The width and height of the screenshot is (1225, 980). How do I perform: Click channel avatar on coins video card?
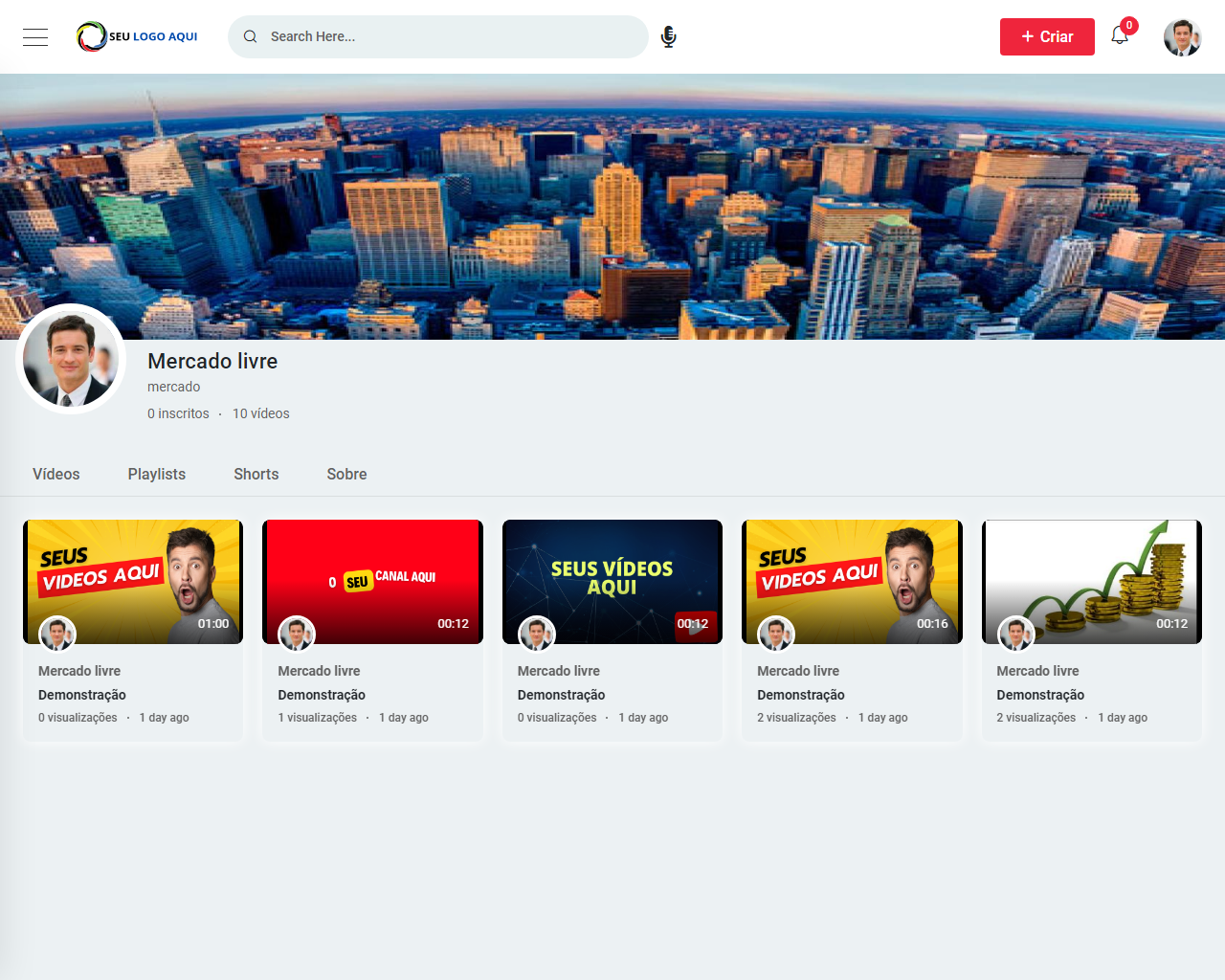click(x=1015, y=634)
